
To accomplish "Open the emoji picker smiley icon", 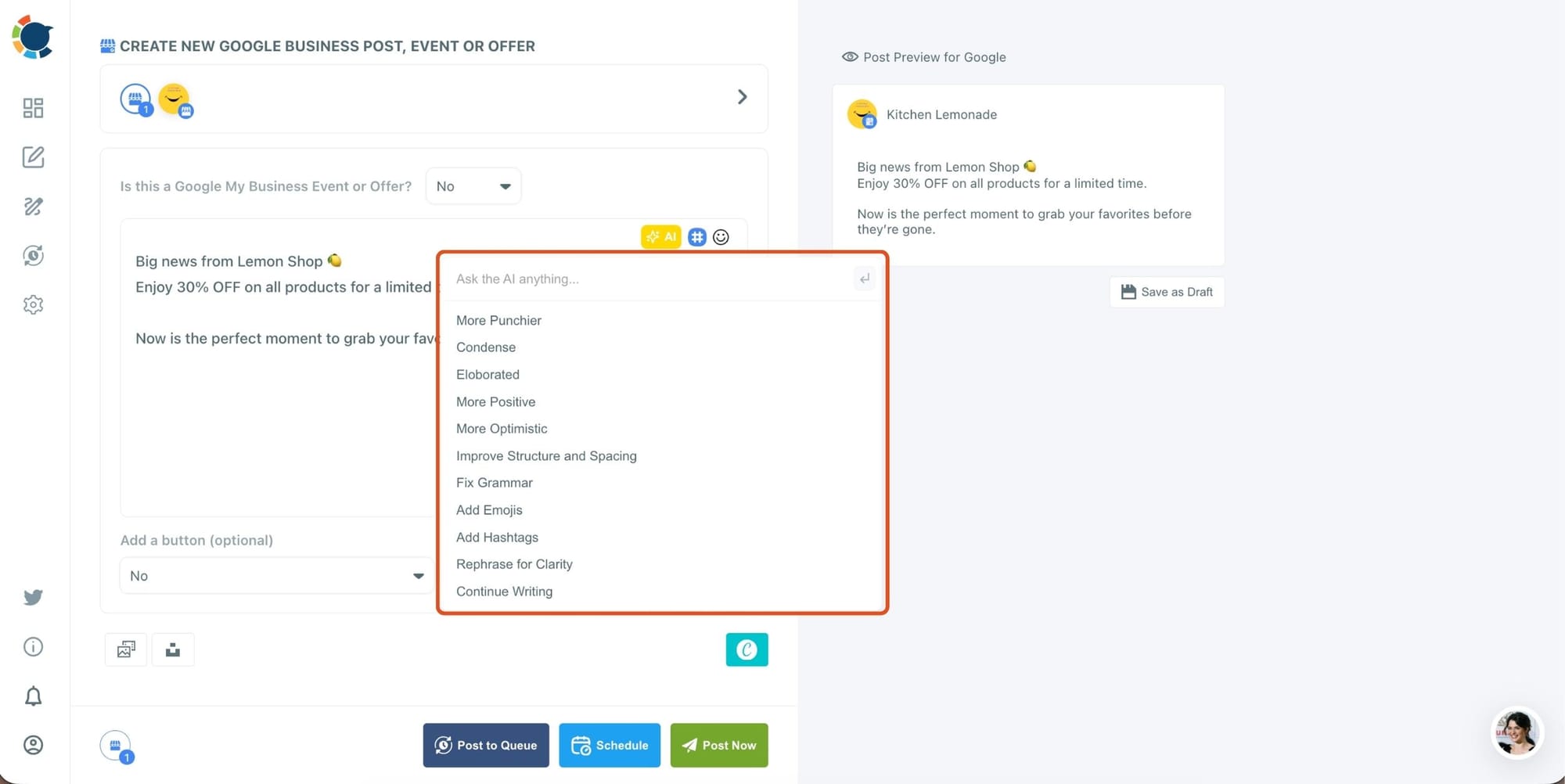I will point(721,237).
